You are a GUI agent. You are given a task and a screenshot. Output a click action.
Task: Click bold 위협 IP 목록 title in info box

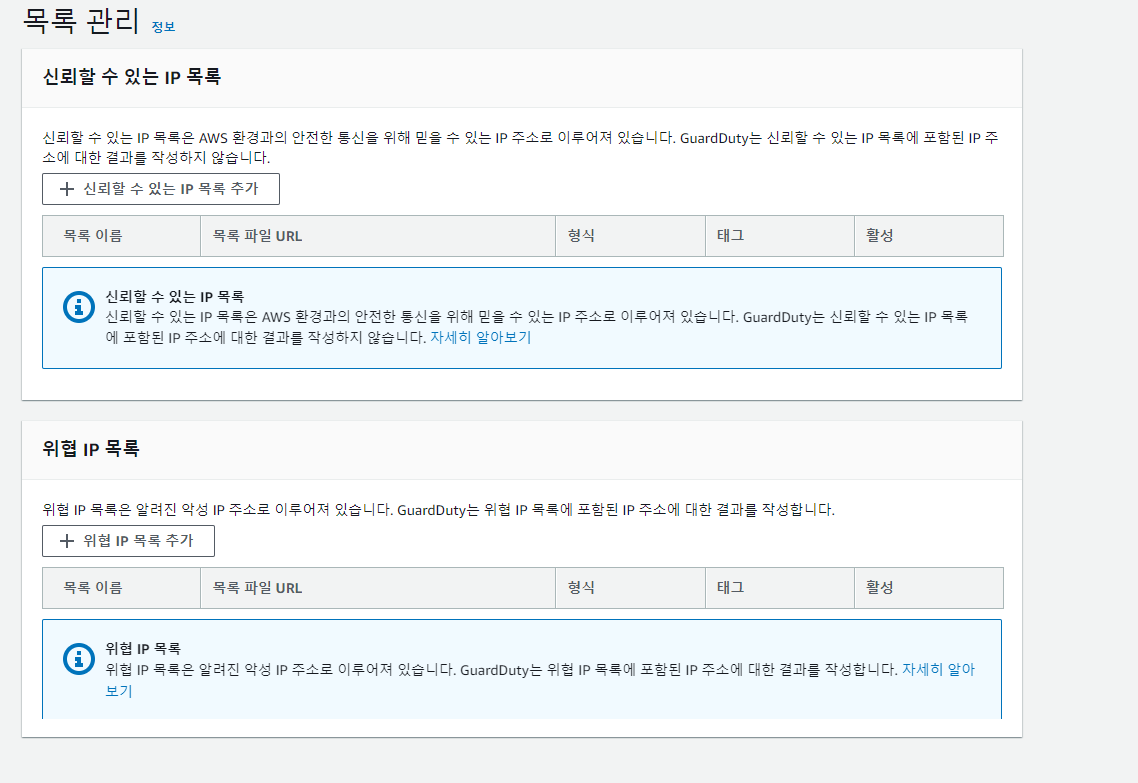point(143,648)
